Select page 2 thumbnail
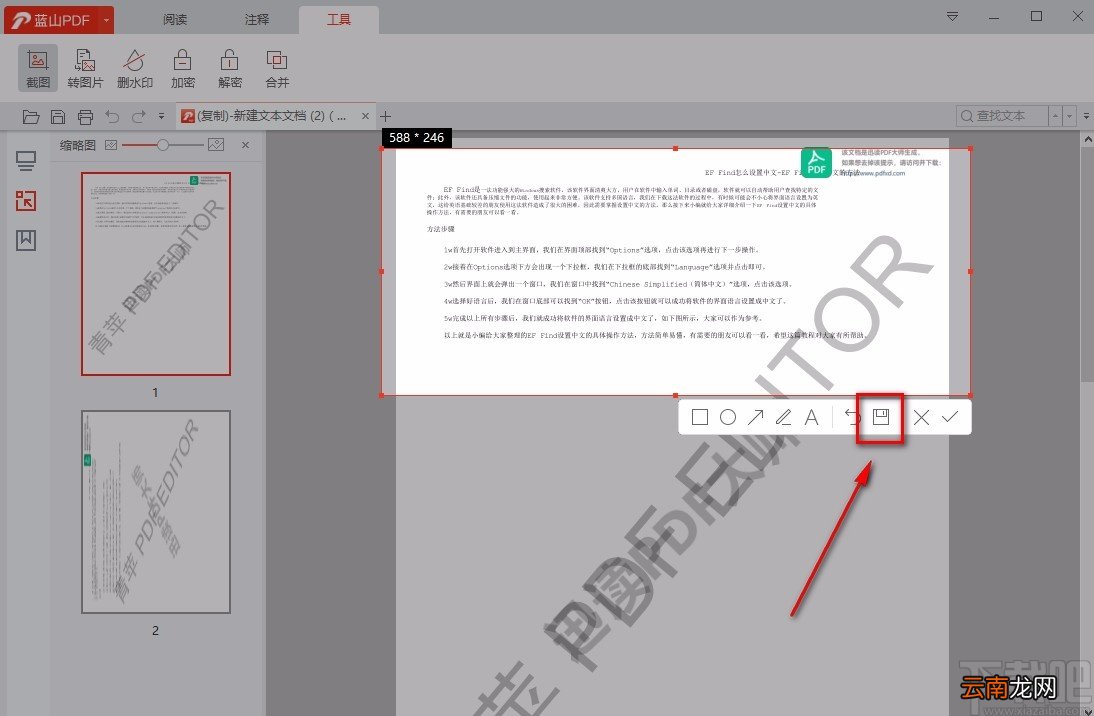The image size is (1094, 716). [x=156, y=512]
